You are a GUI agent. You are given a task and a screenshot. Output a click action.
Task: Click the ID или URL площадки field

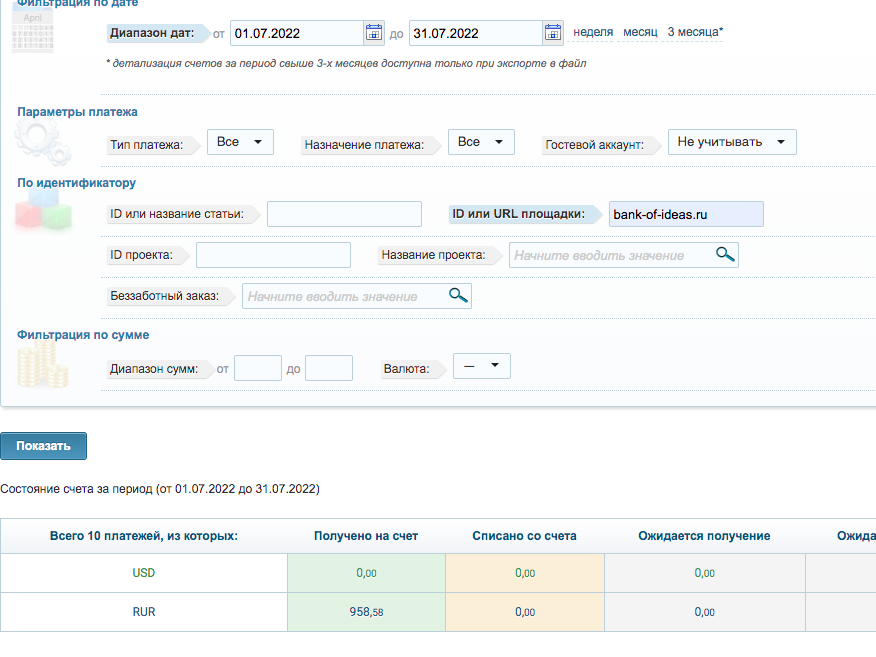pos(685,214)
